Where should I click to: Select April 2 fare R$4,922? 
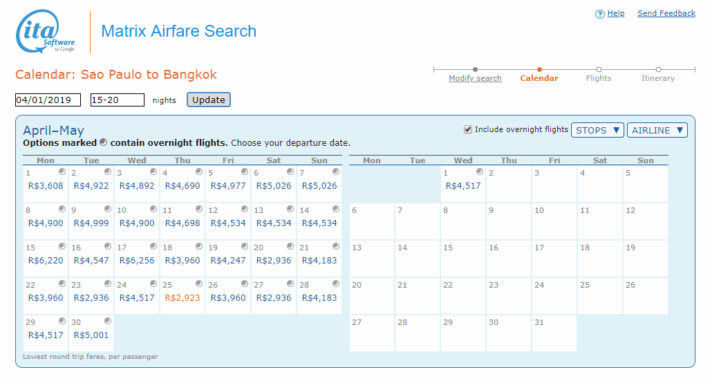pos(91,186)
